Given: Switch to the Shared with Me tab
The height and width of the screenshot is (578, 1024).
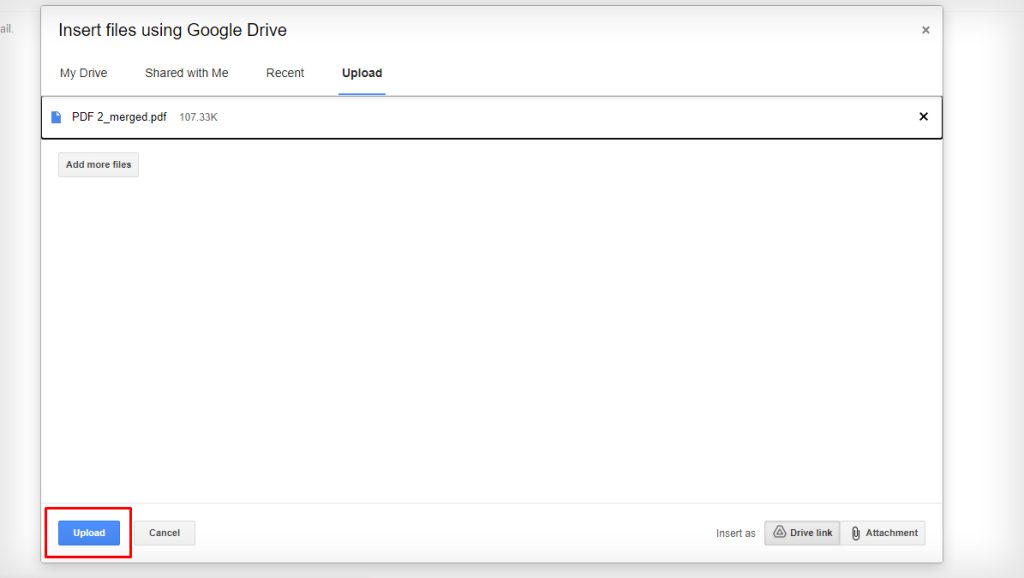Looking at the screenshot, I should [x=187, y=72].
